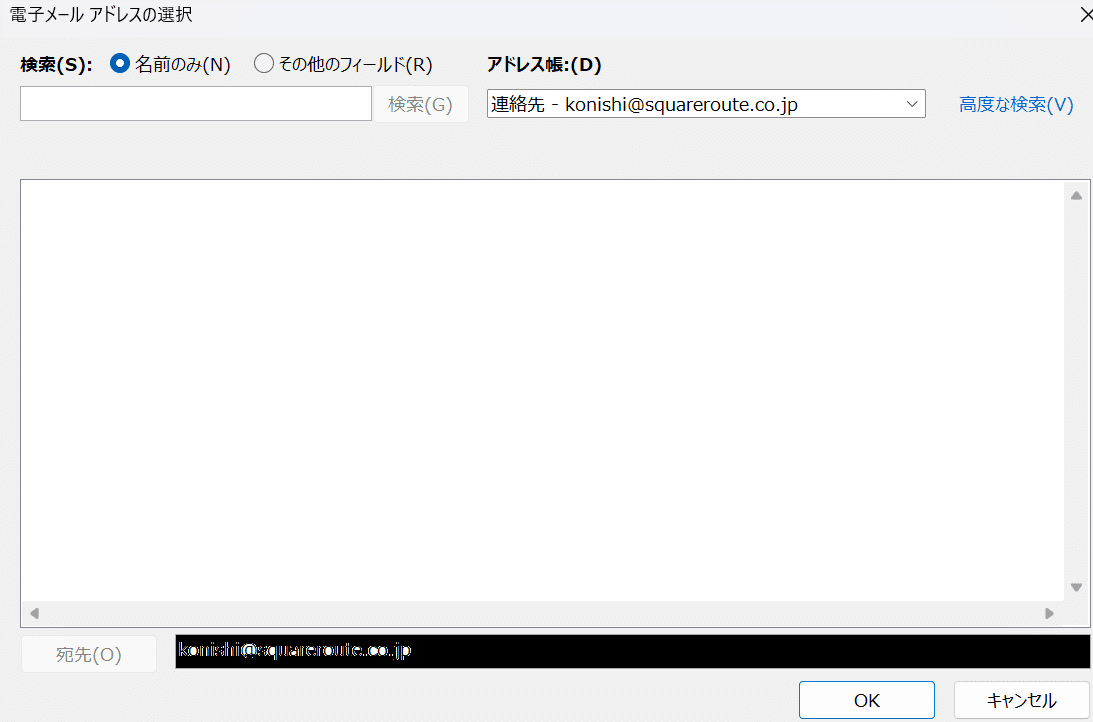The height and width of the screenshot is (722, 1093).
Task: Click the recipient field with konishi@squareroute.co.jp
Action: (x=632, y=651)
